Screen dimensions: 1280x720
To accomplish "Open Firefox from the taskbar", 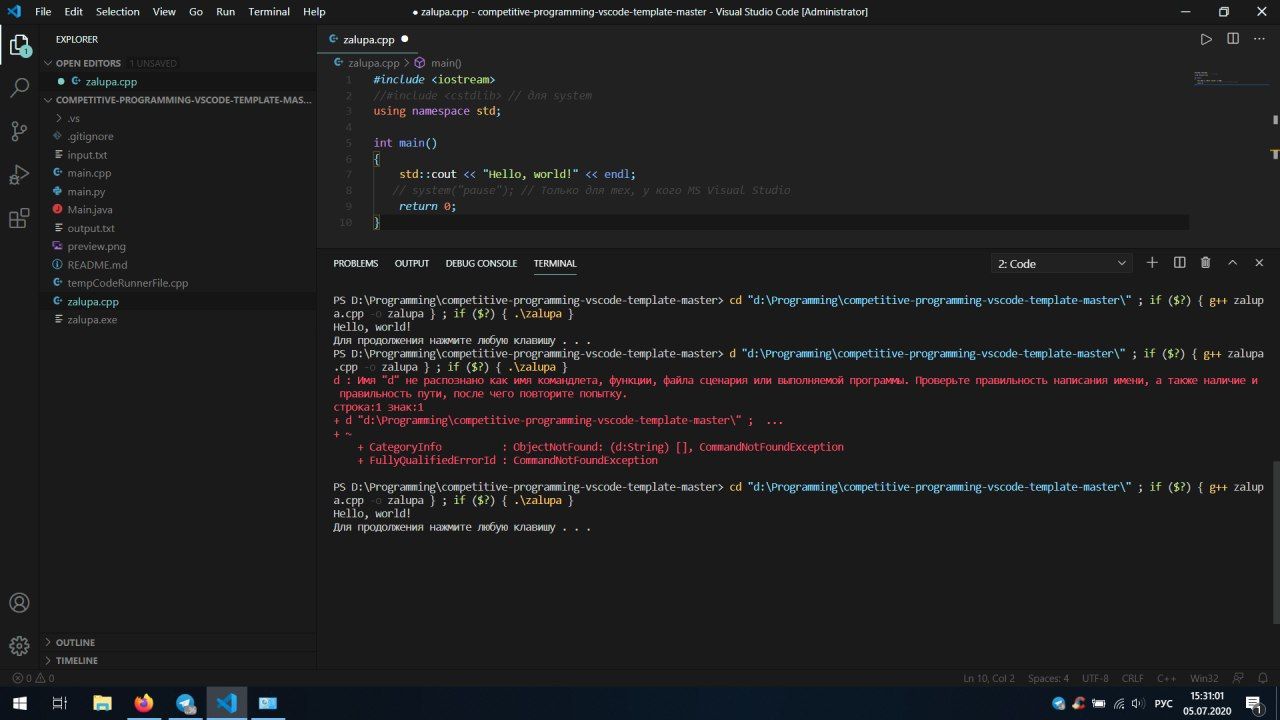I will pyautogui.click(x=143, y=703).
